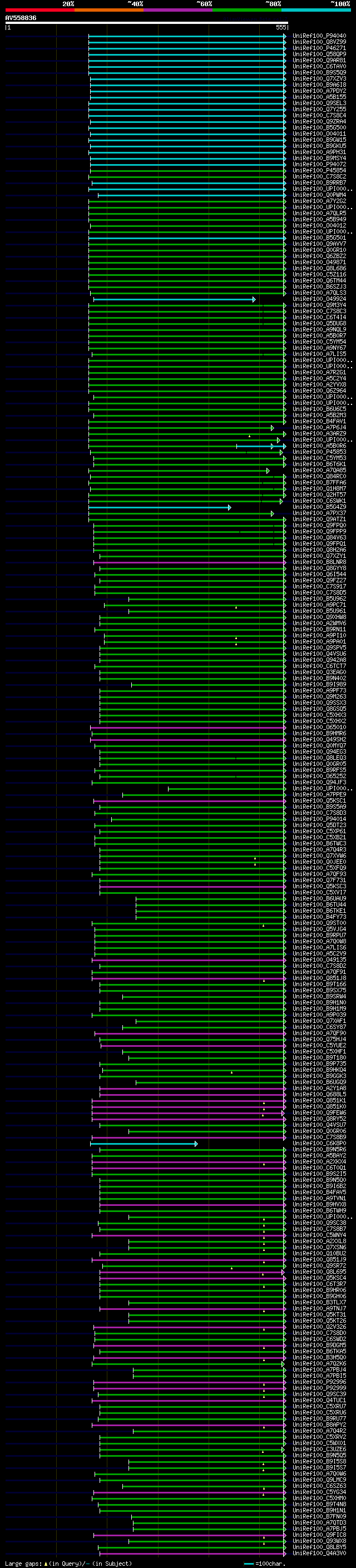Click the UniRef100_A7PDY2 hit label

tap(319, 91)
